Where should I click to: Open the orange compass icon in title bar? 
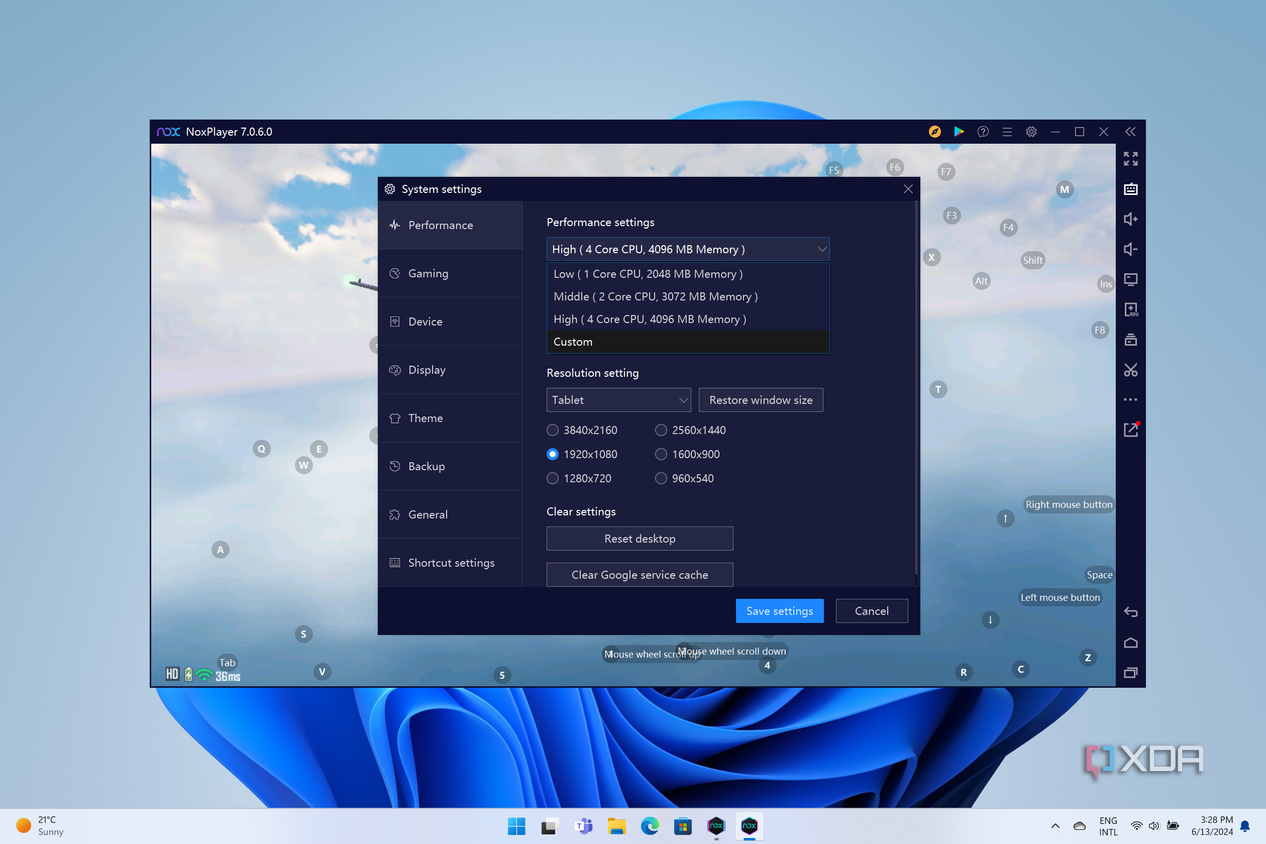(x=935, y=132)
